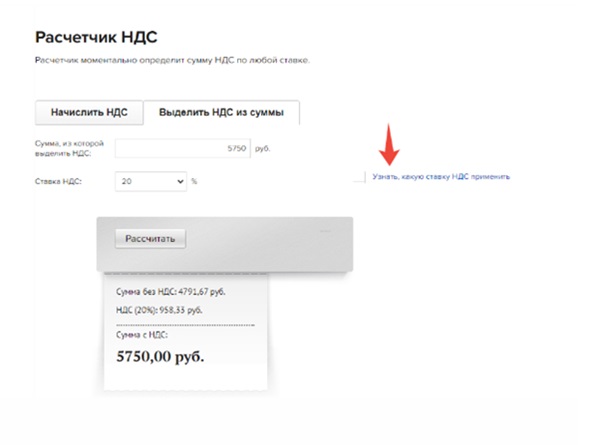Click the Ставка НДС label
Viewport: 600px width, 445px height.
pyautogui.click(x=57, y=181)
